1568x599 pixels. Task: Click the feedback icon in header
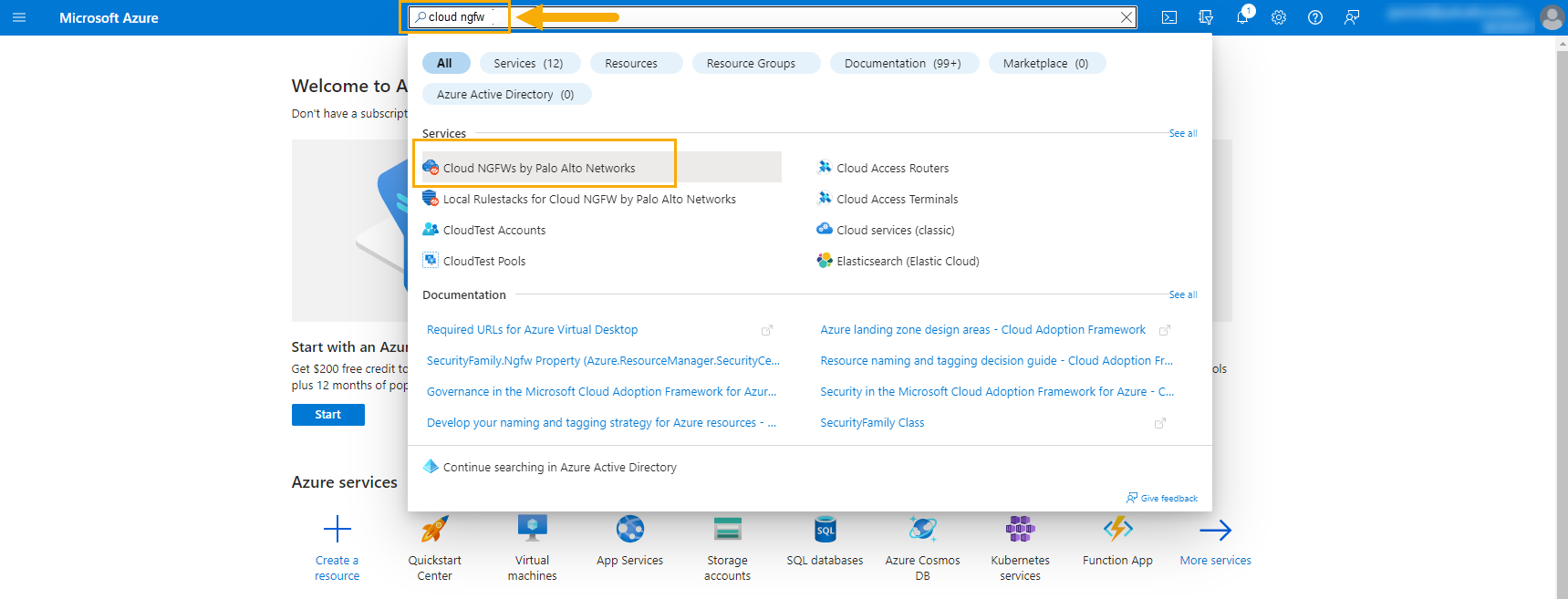(x=1351, y=17)
